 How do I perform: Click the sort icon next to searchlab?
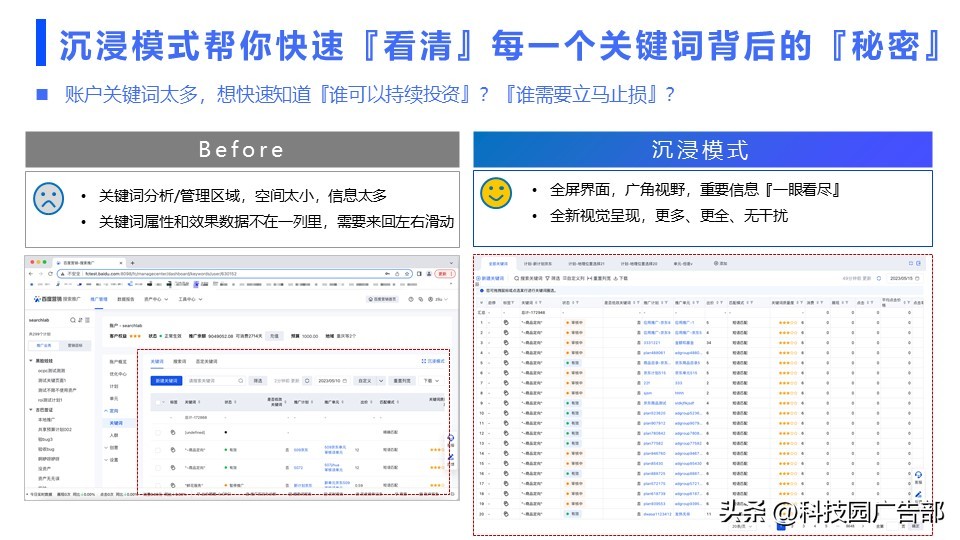click(x=80, y=320)
